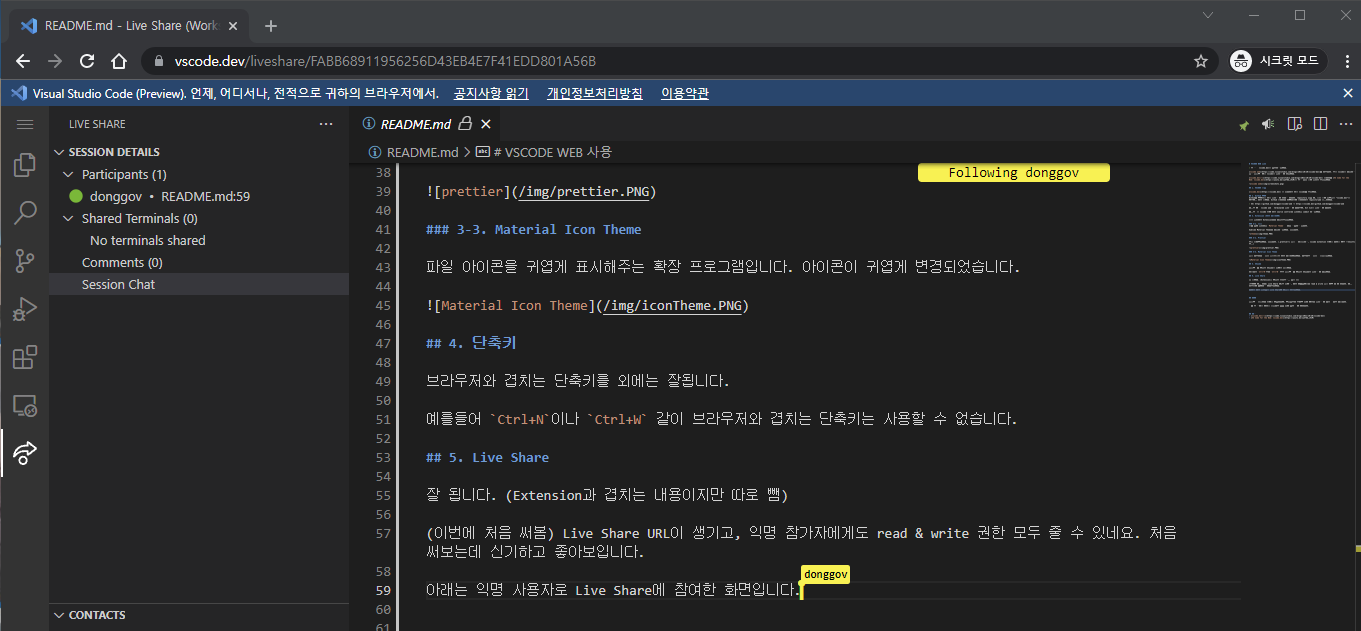
Task: Click the donggov cursor name label
Action: [825, 575]
